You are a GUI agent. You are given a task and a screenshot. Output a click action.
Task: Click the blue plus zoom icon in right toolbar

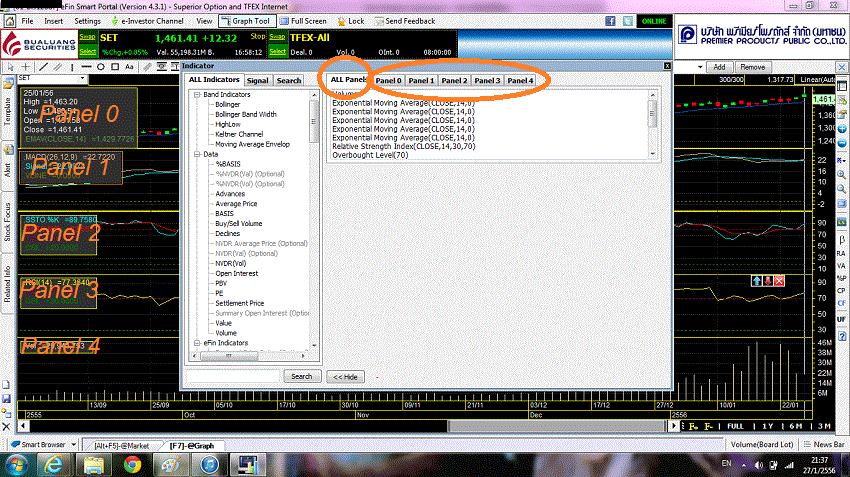point(842,129)
